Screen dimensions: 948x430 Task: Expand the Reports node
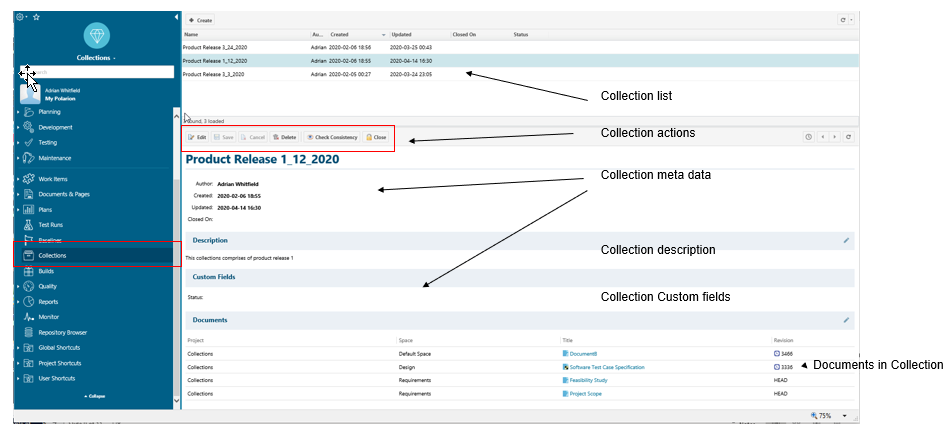pyautogui.click(x=18, y=302)
